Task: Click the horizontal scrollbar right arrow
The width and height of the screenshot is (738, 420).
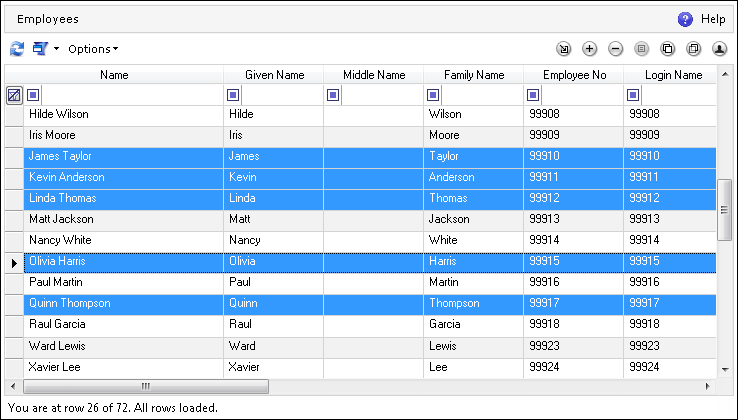Action: [707, 387]
